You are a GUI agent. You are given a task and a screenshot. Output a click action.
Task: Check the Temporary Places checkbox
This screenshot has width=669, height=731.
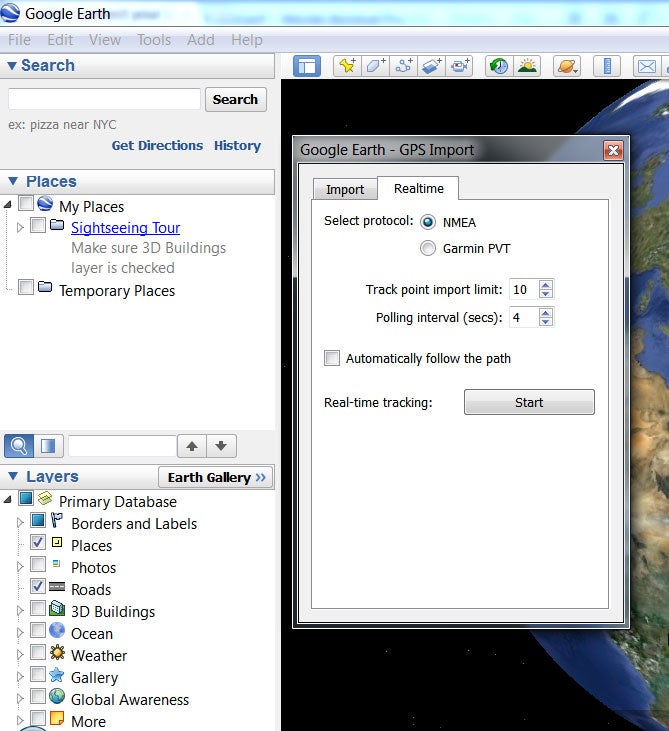26,287
